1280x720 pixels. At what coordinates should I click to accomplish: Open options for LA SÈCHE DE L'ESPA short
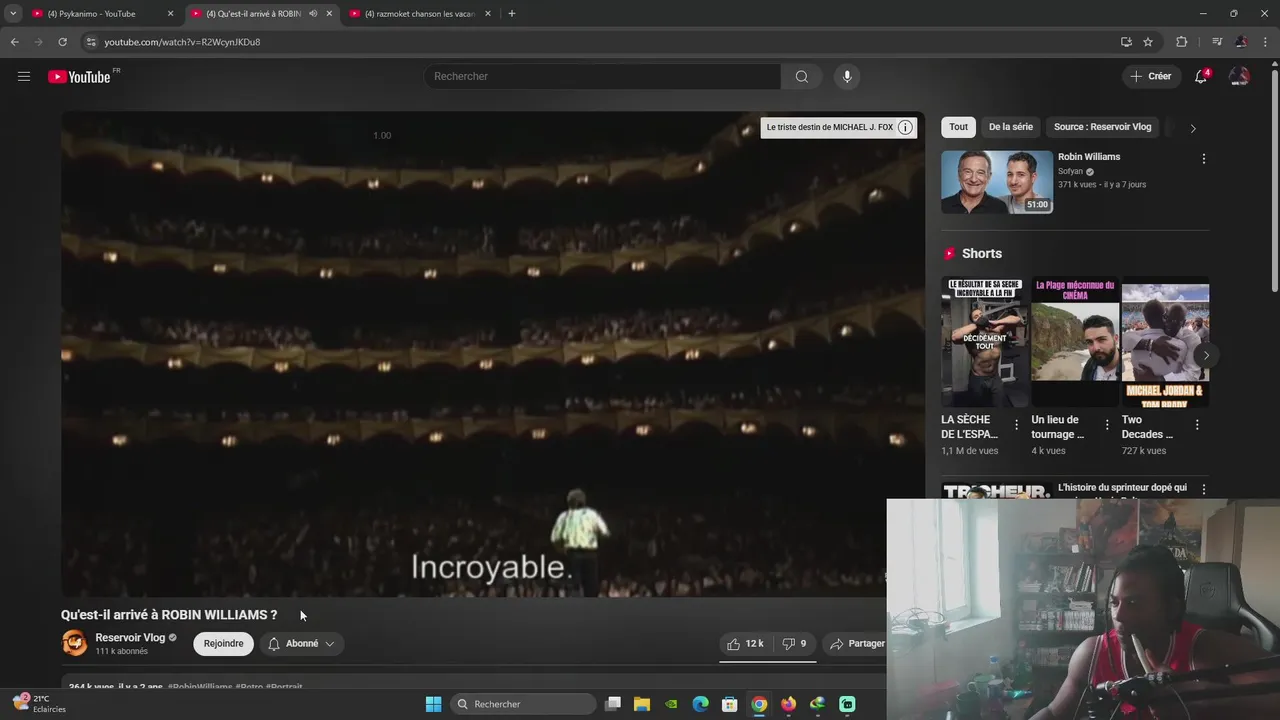(x=1016, y=425)
